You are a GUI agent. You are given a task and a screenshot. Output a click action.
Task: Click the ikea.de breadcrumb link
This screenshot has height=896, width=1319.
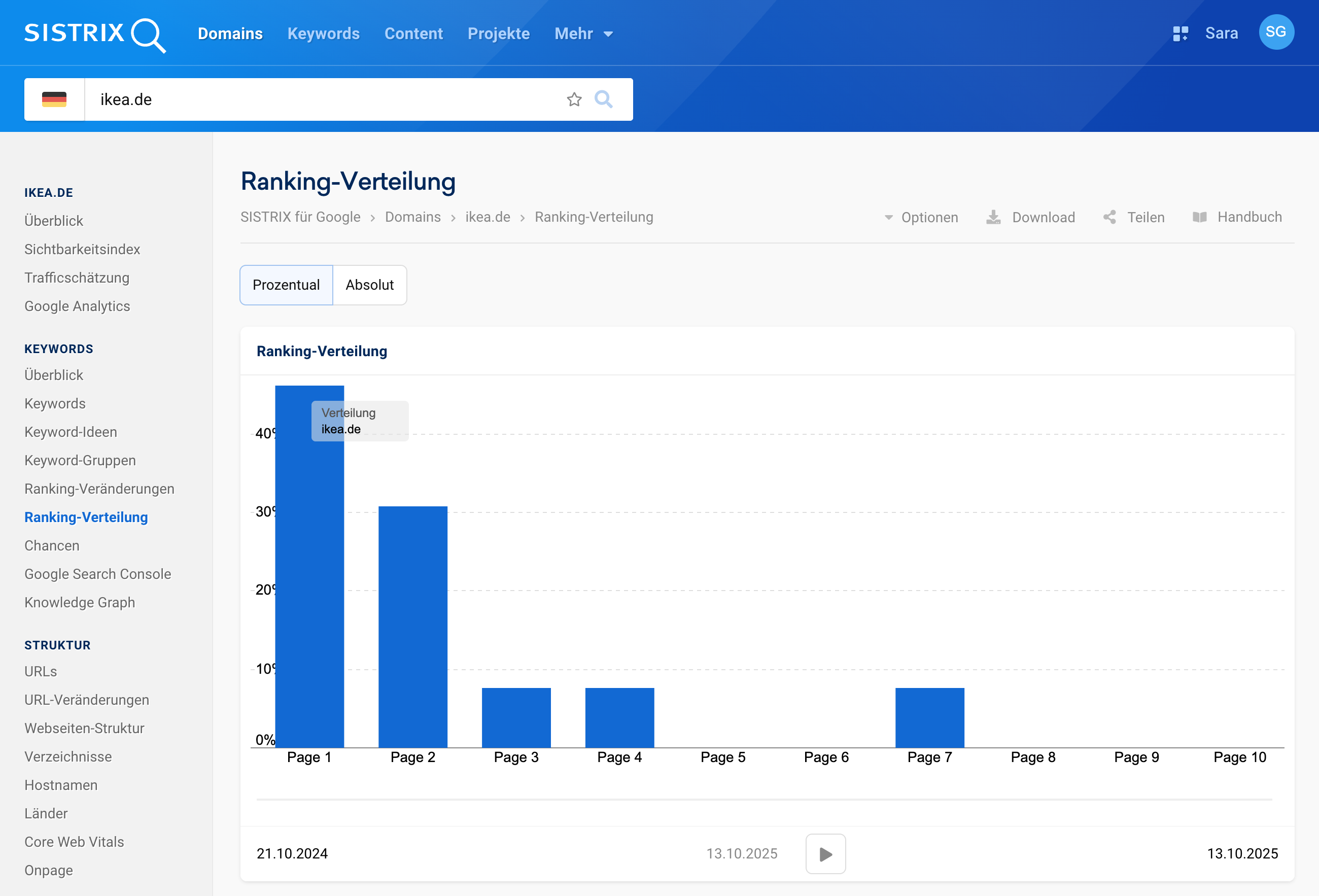(x=487, y=217)
